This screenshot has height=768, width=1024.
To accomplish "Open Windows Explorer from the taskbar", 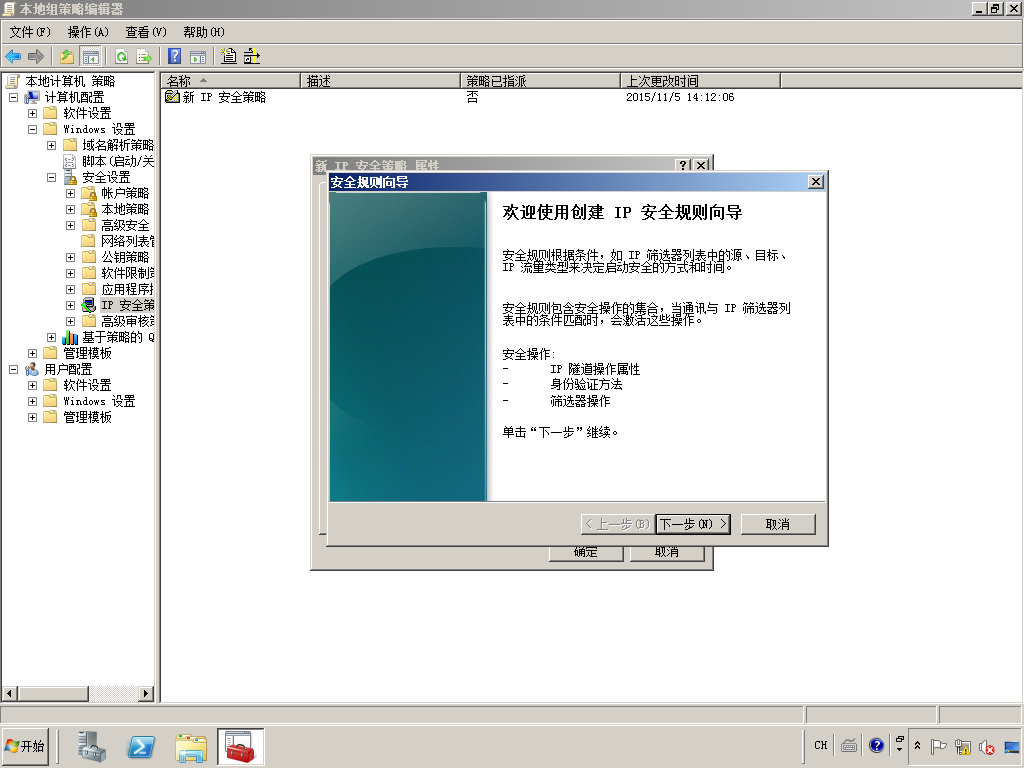I will [x=191, y=746].
